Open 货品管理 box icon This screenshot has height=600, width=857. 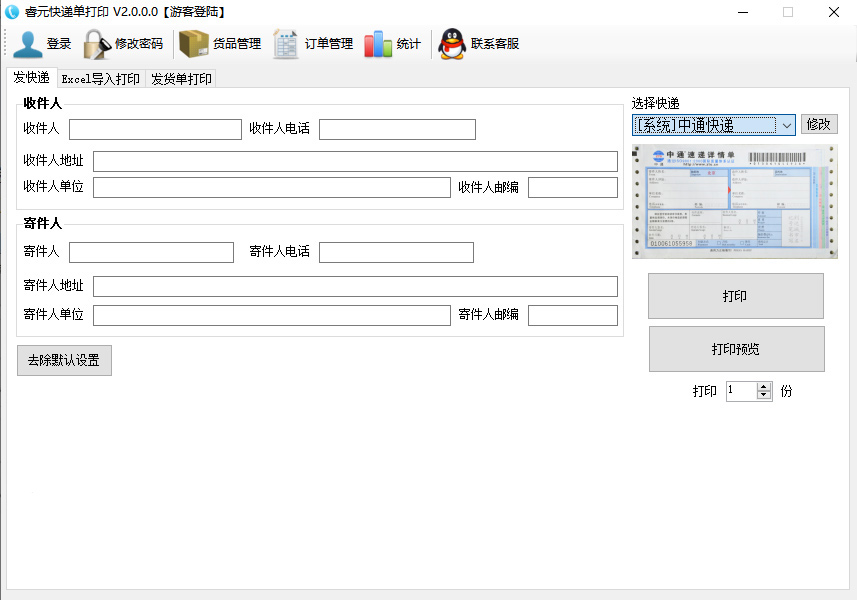[x=193, y=44]
